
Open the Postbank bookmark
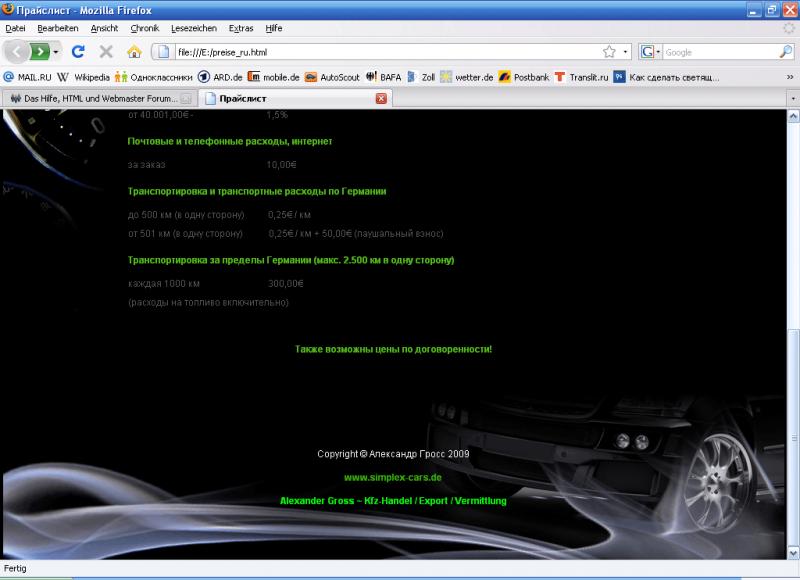coord(524,77)
